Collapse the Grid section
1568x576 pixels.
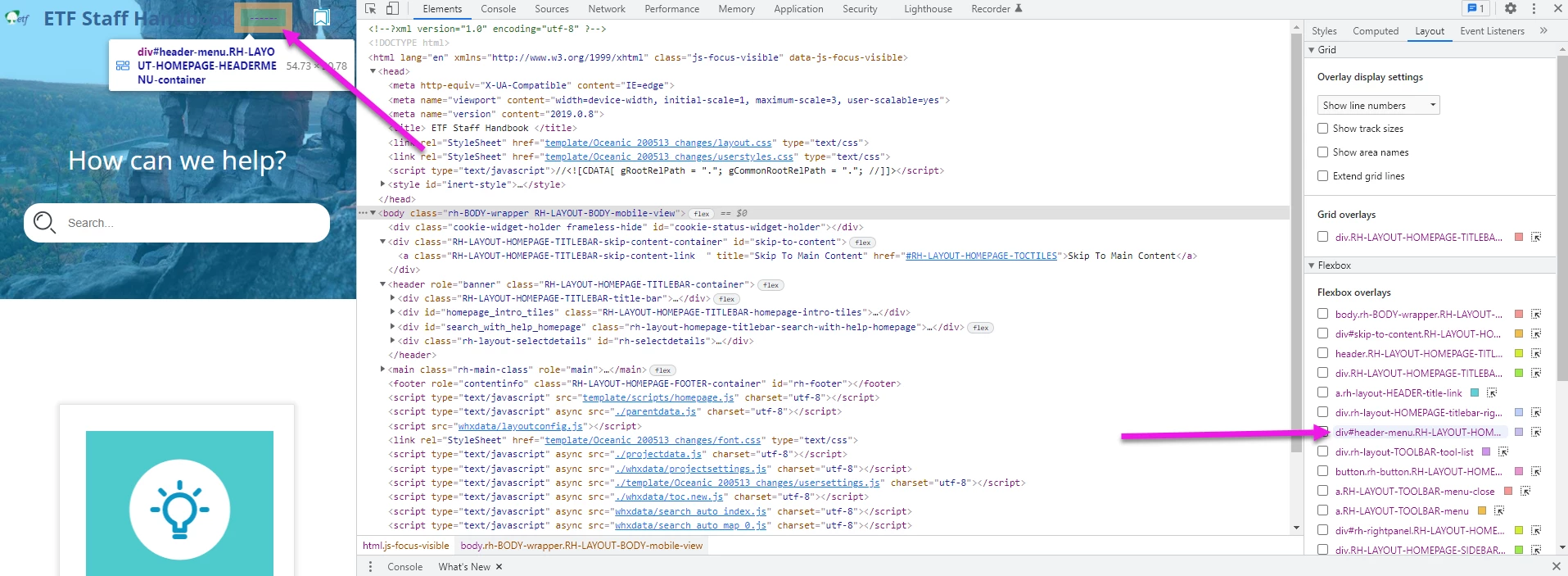(1312, 50)
